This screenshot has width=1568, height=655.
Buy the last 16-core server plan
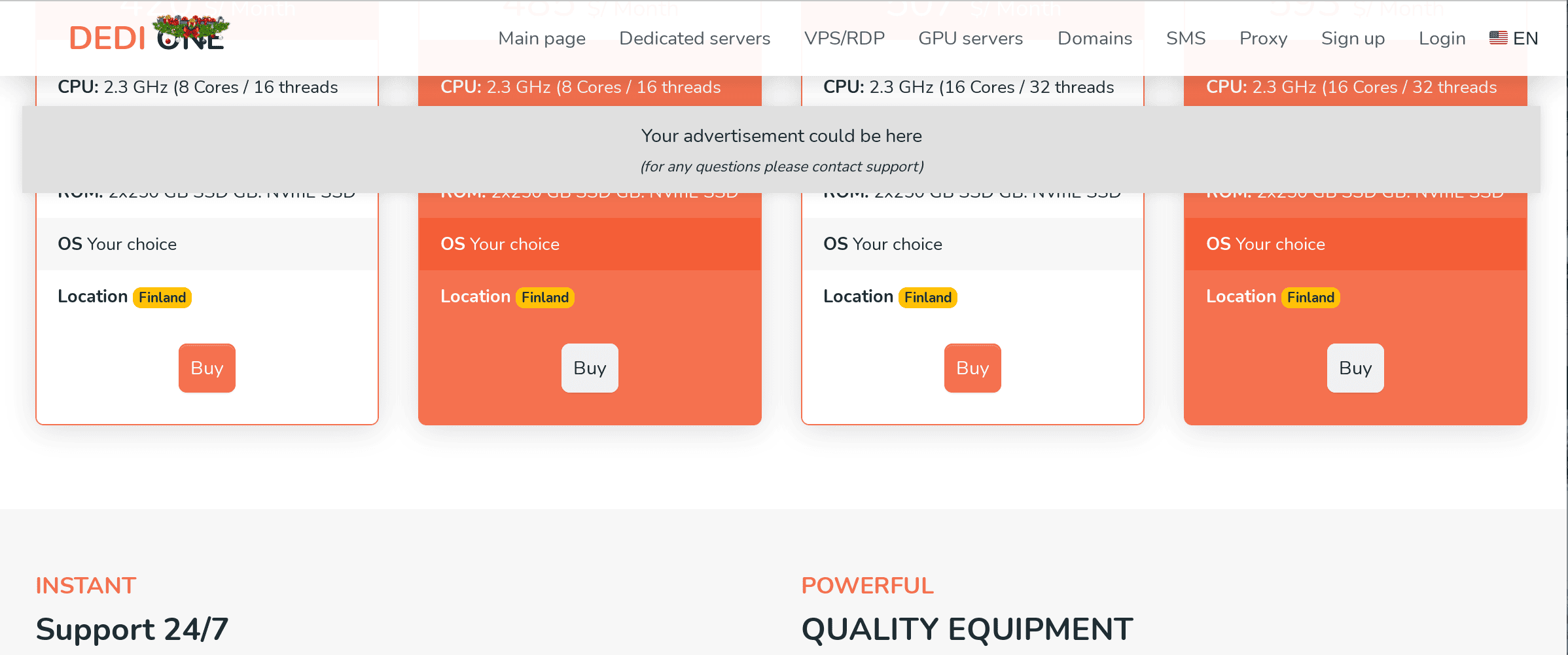pos(1355,368)
